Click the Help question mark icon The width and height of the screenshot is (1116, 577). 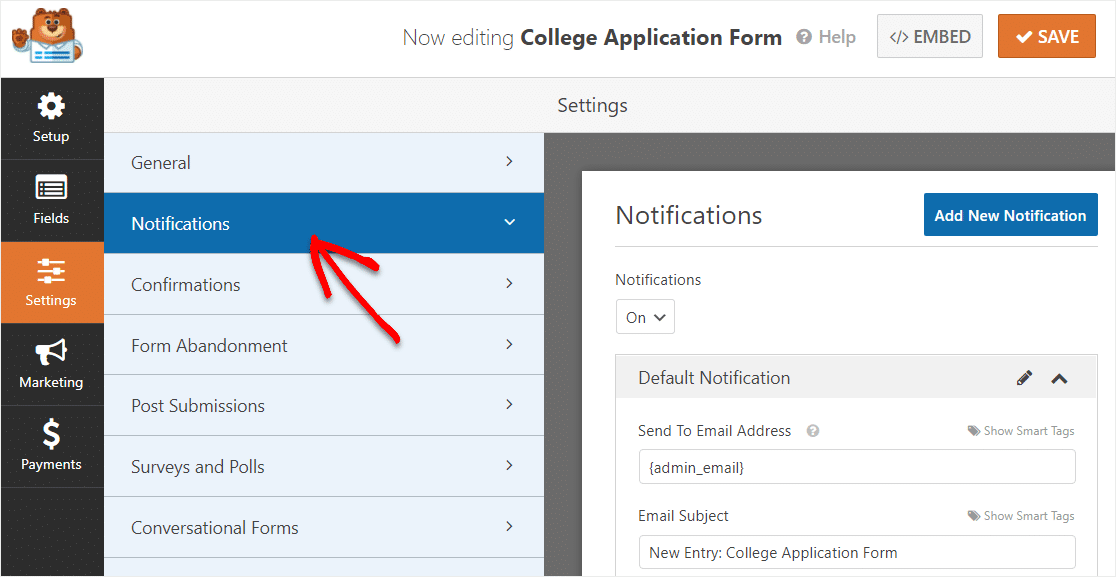click(x=804, y=37)
